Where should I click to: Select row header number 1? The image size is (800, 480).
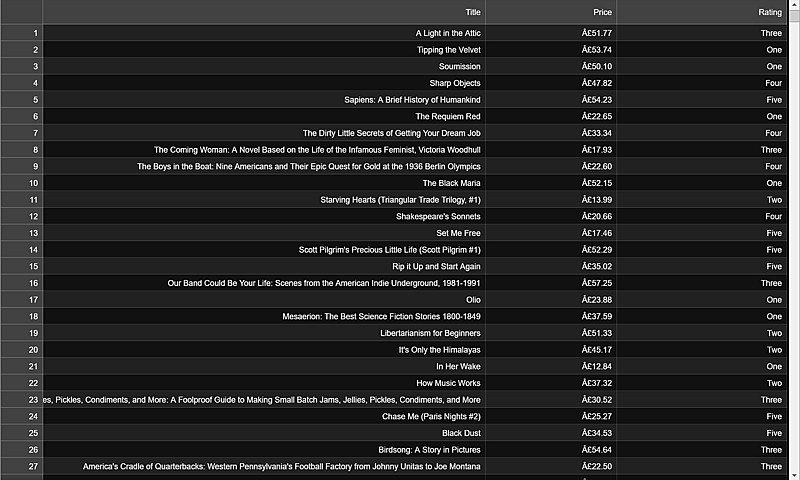(21, 33)
